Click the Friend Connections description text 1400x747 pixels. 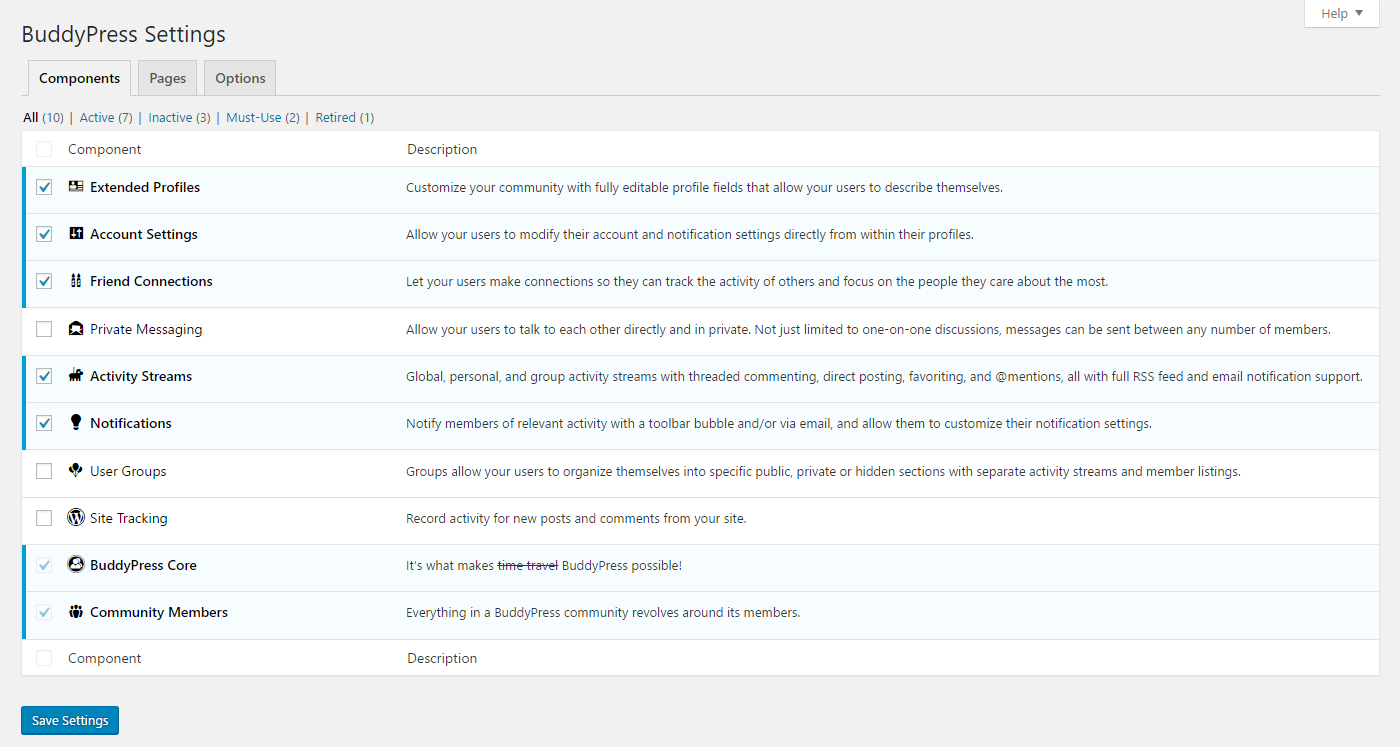757,281
